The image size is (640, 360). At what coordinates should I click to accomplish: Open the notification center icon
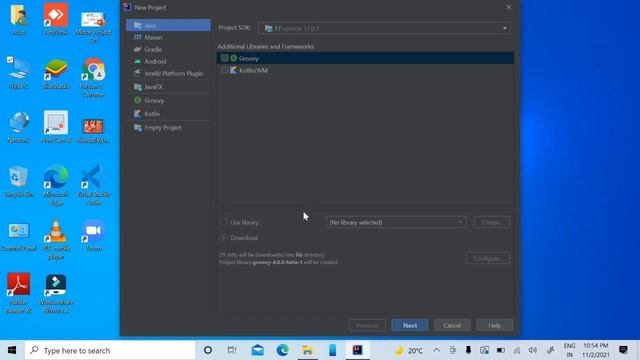623,350
